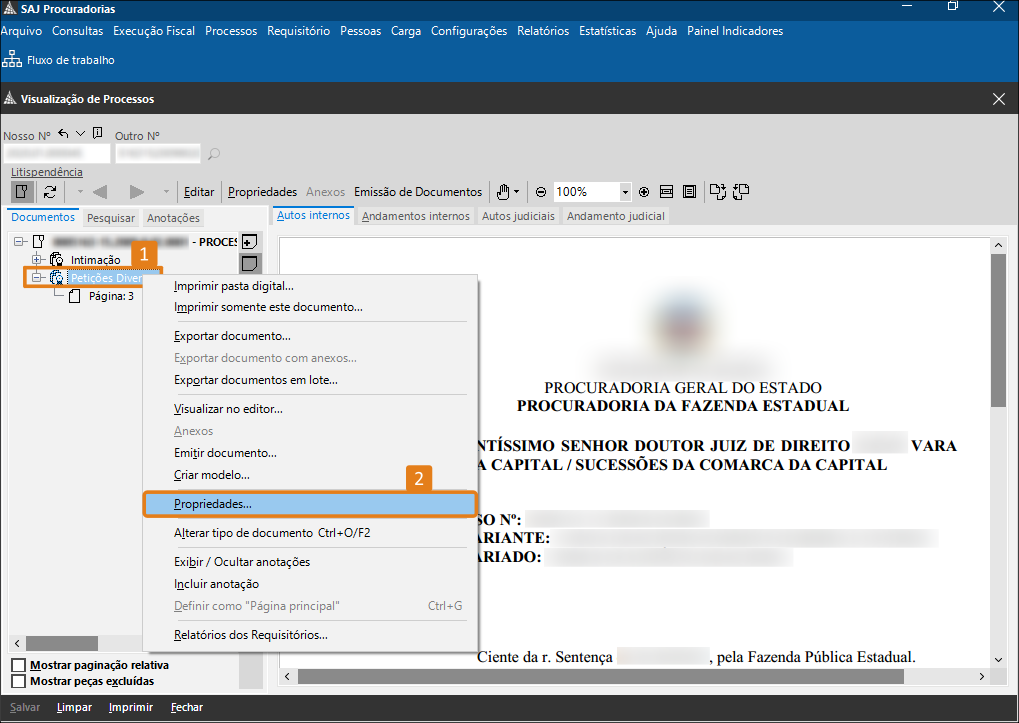
Task: Toggle Mostrar peças excluídas checkbox
Action: (19, 681)
